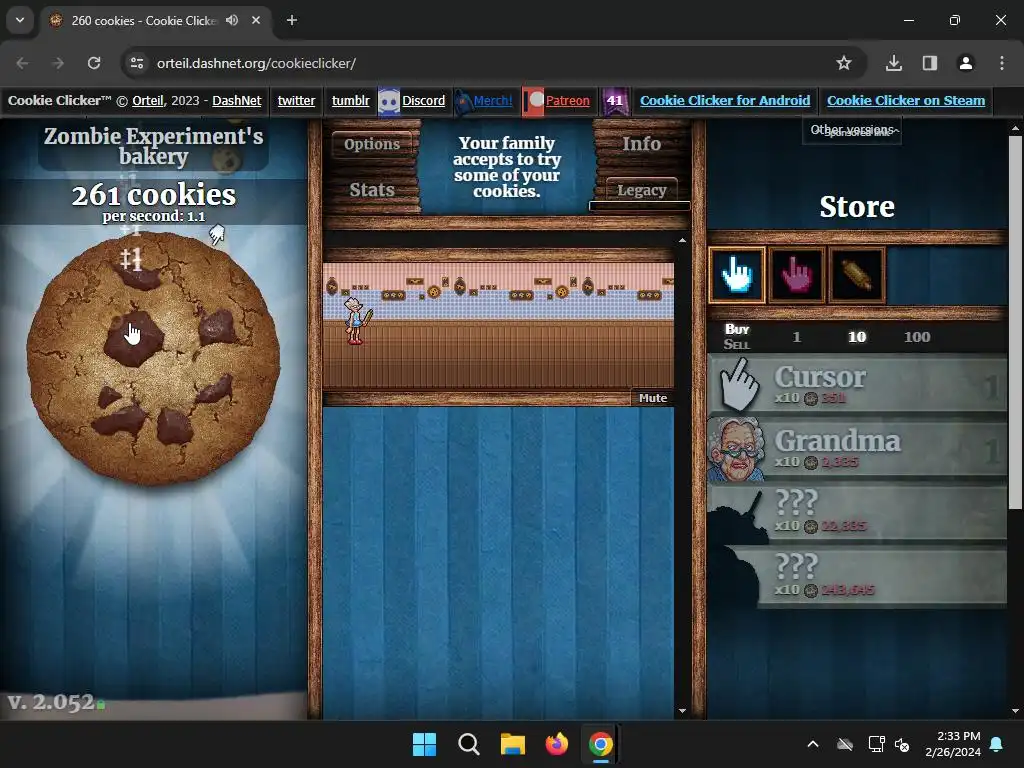1024x768 pixels.
Task: Open the Legacy menu
Action: point(641,190)
